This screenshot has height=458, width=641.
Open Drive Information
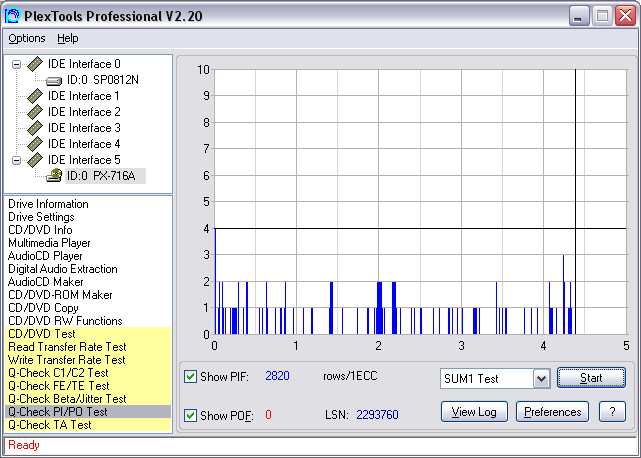click(x=48, y=204)
